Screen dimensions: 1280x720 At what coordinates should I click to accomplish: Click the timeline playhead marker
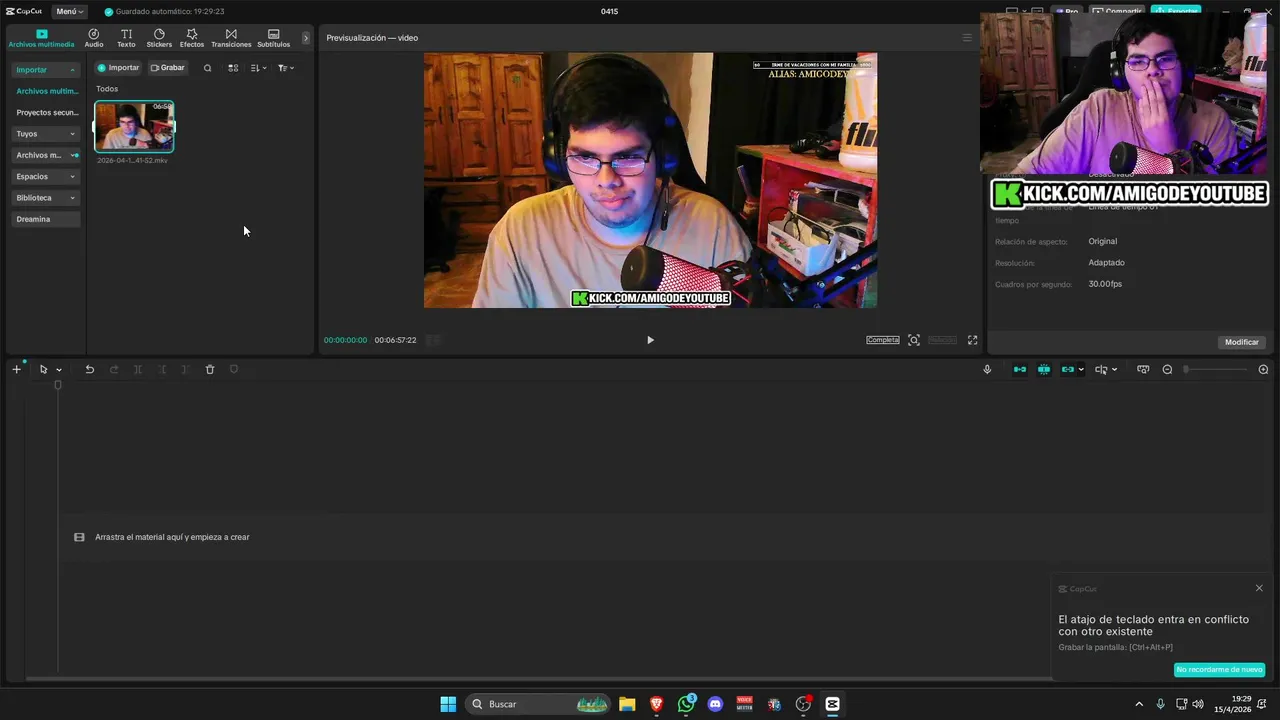pyautogui.click(x=58, y=385)
